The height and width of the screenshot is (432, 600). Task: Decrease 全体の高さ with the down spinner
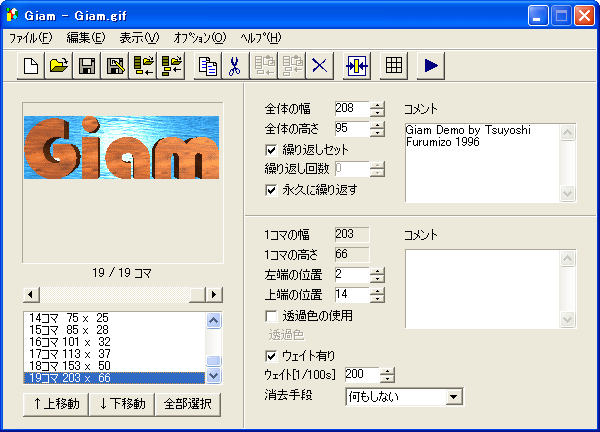point(377,132)
